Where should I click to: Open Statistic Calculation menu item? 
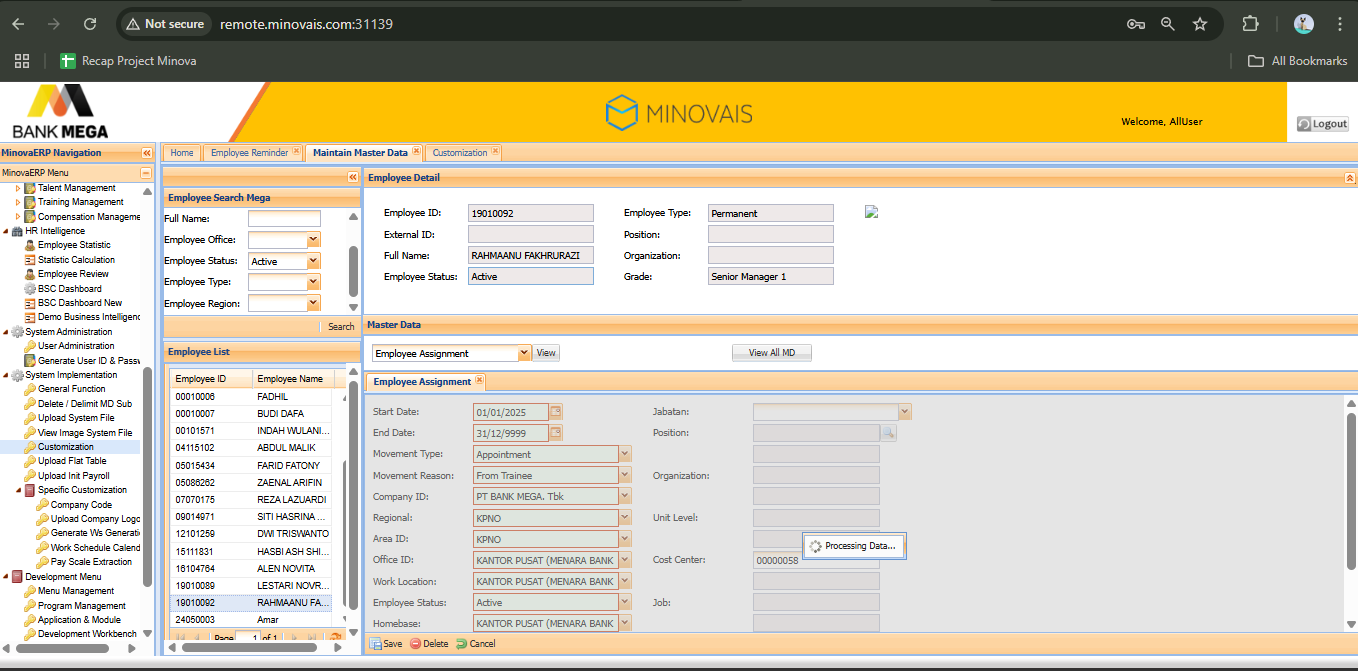pos(76,260)
